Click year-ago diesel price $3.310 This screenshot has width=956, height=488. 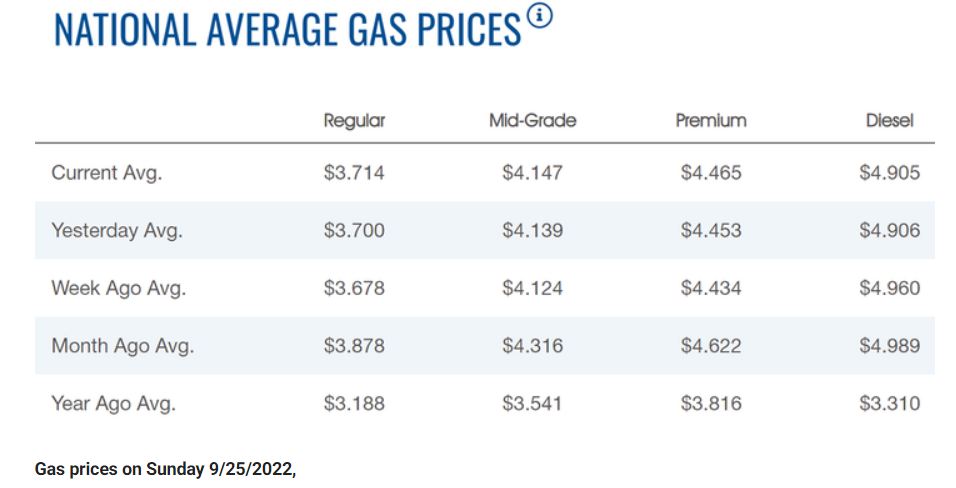889,405
